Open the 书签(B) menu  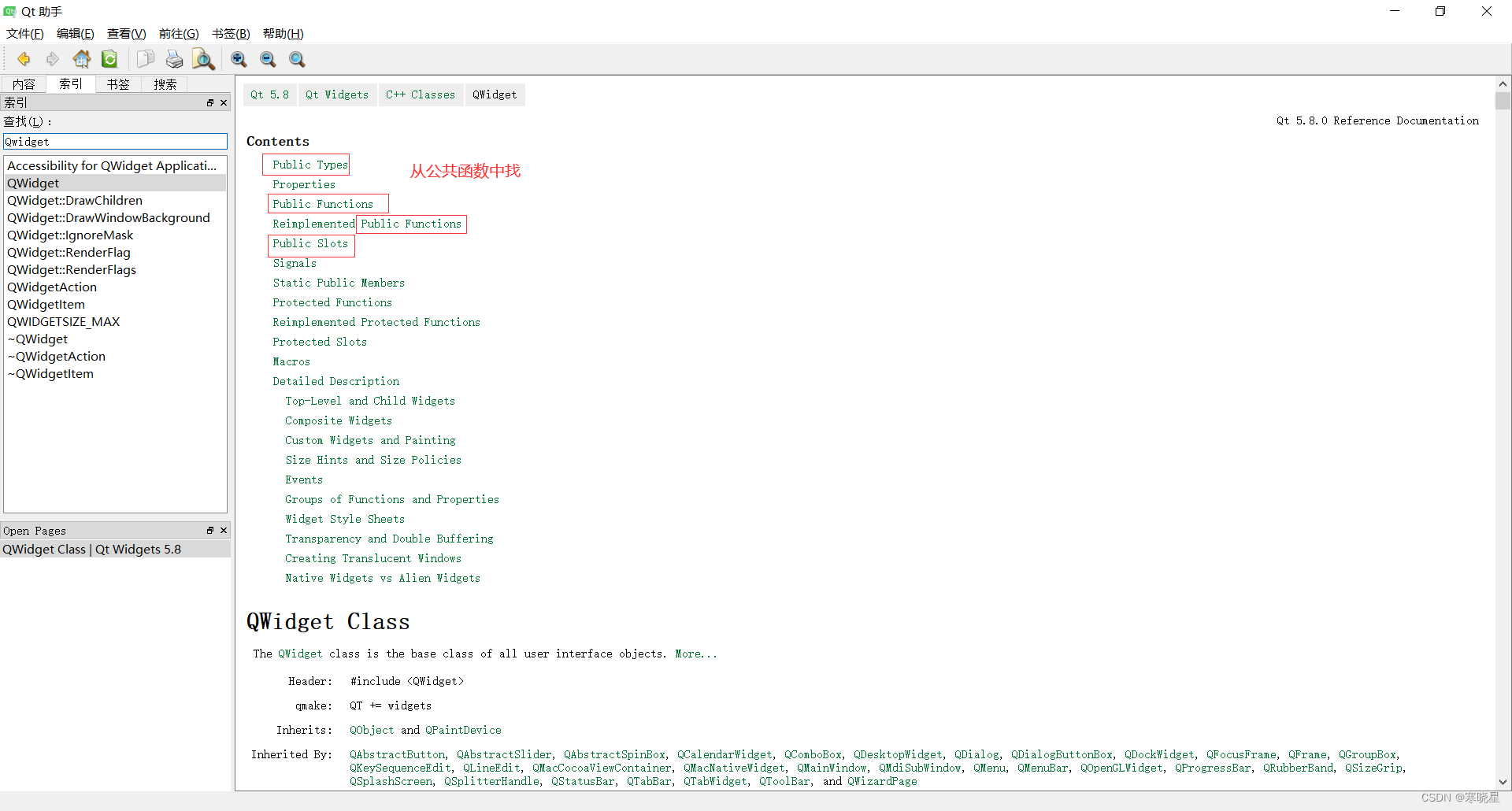231,34
